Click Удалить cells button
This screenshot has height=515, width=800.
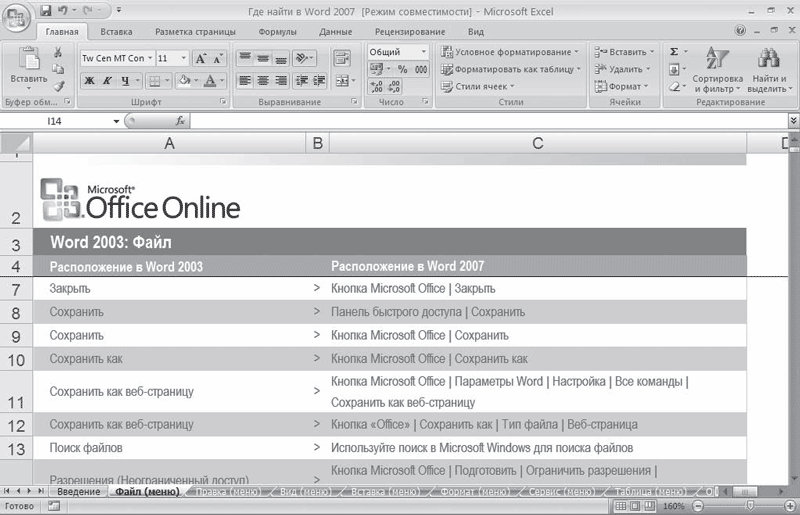pos(622,69)
